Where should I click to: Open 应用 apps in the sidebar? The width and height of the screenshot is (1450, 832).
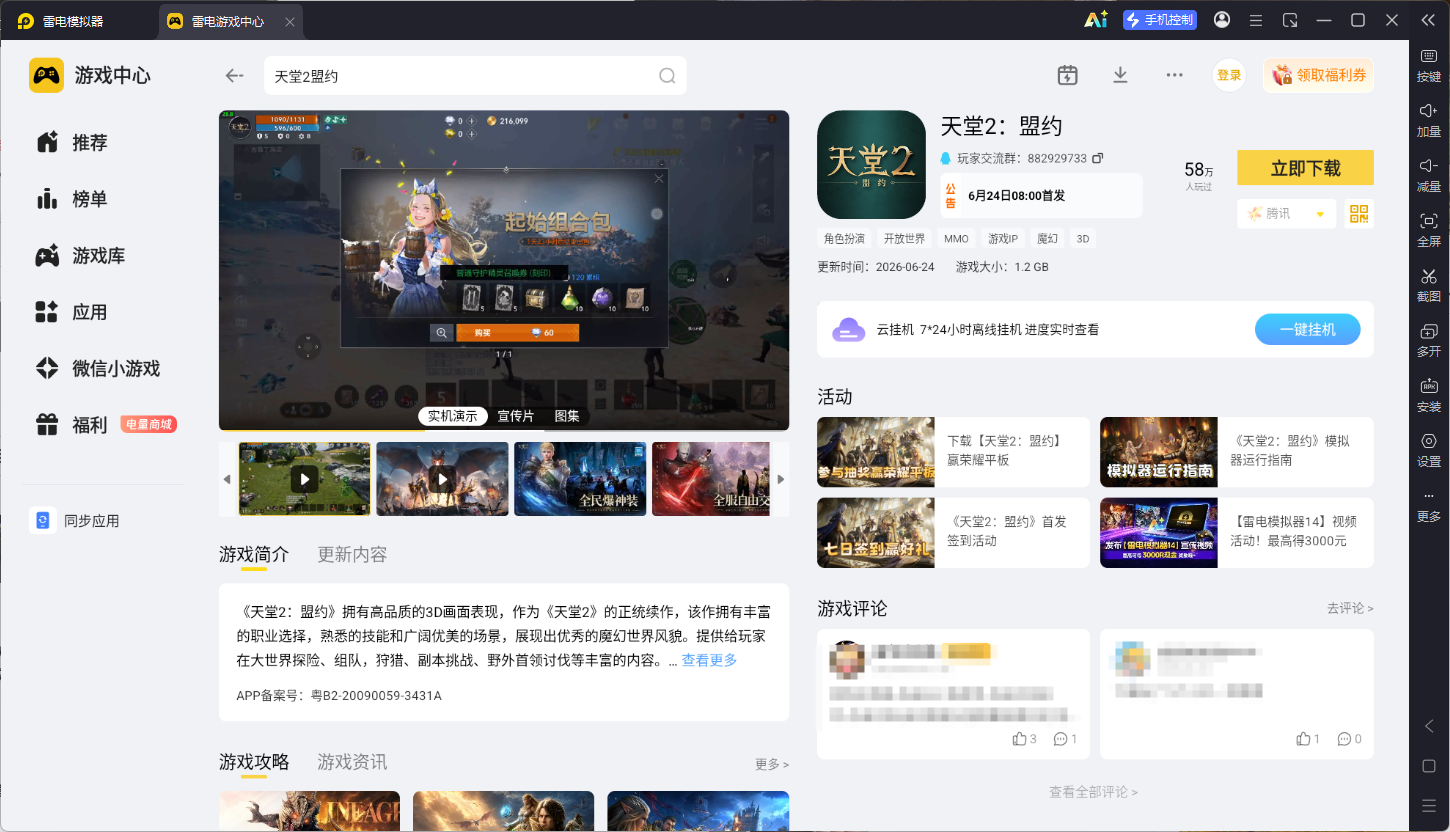pos(72,312)
